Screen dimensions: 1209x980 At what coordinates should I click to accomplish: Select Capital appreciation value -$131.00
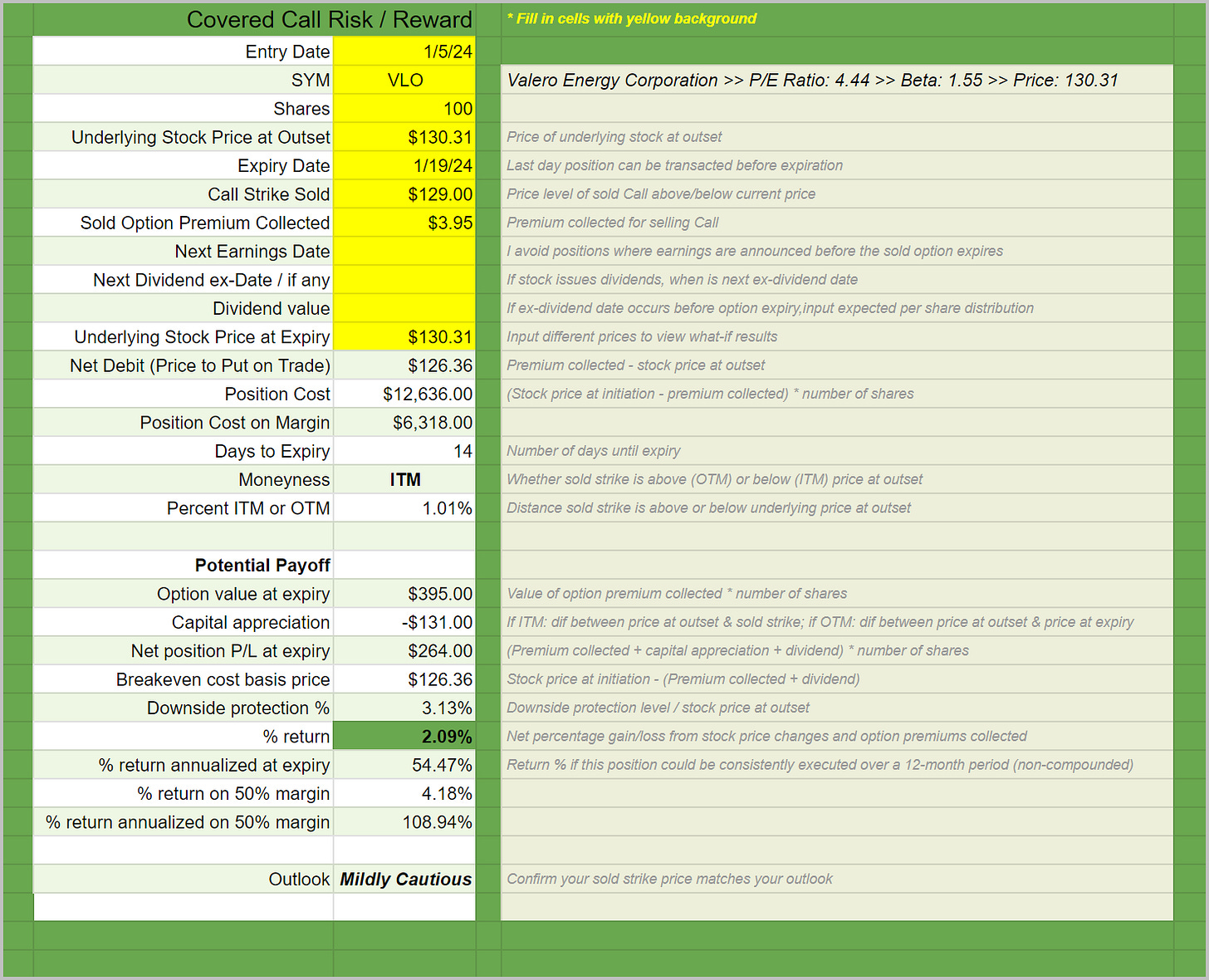coord(404,622)
